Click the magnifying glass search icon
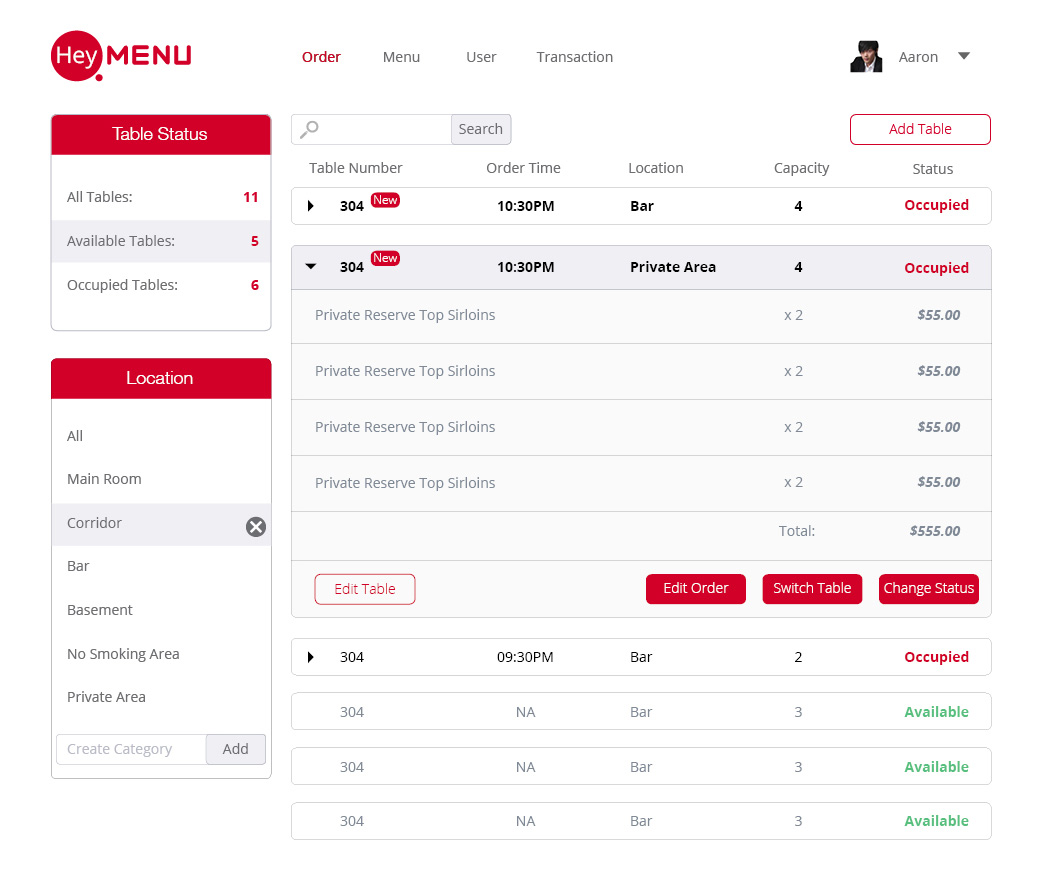This screenshot has height=882, width=1042. pyautogui.click(x=310, y=129)
